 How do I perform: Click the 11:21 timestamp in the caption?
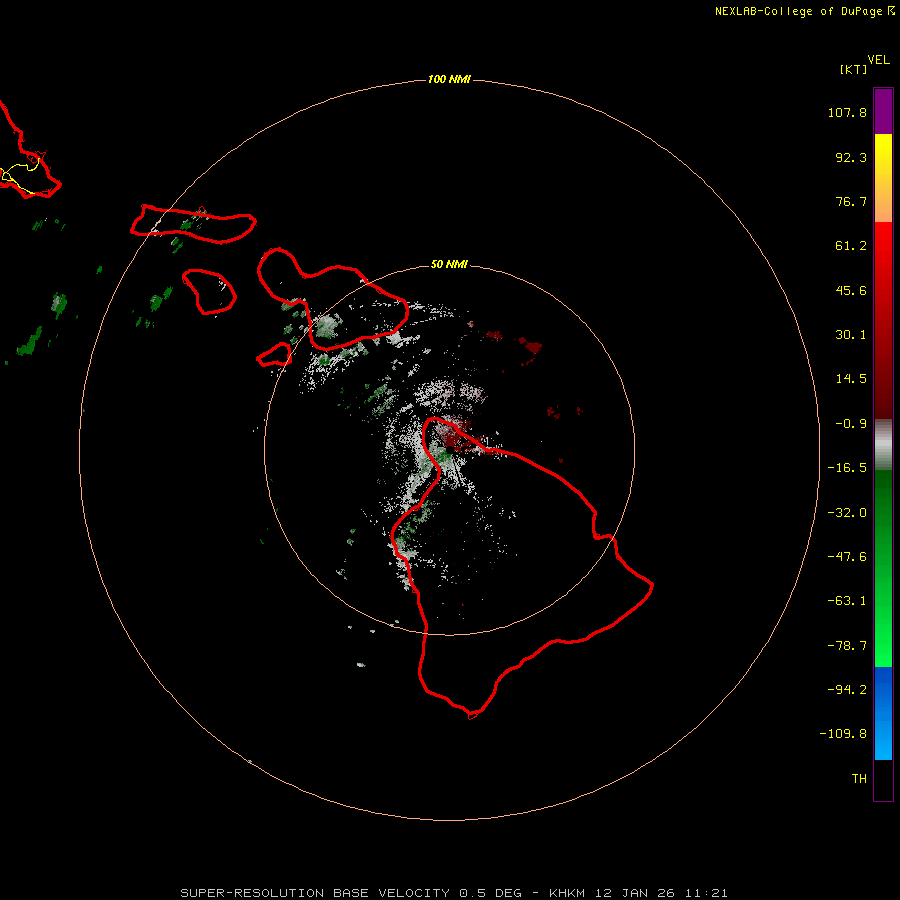pyautogui.click(x=706, y=893)
